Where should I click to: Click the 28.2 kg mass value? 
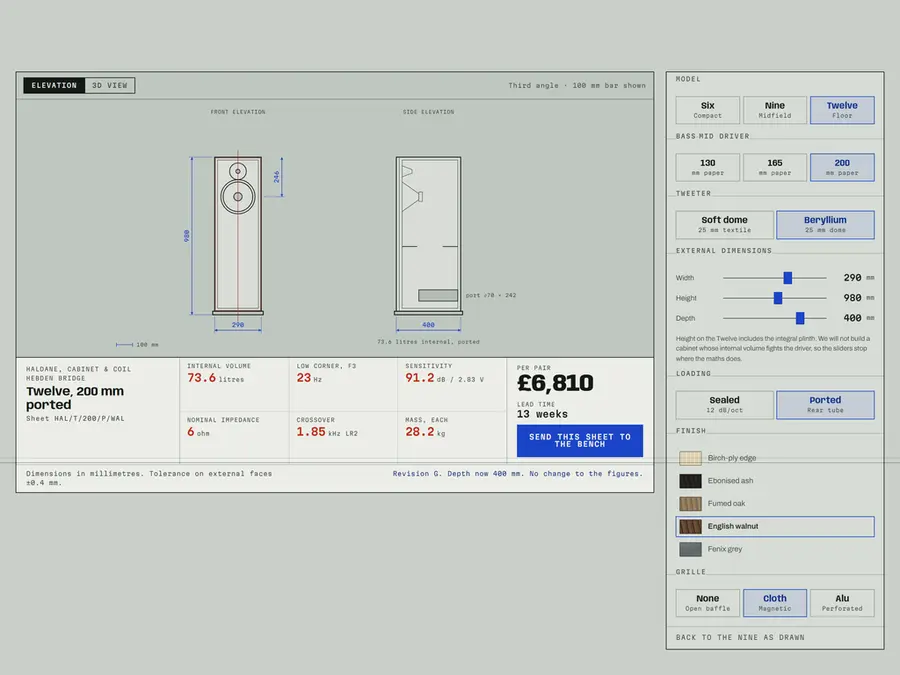click(x=425, y=432)
